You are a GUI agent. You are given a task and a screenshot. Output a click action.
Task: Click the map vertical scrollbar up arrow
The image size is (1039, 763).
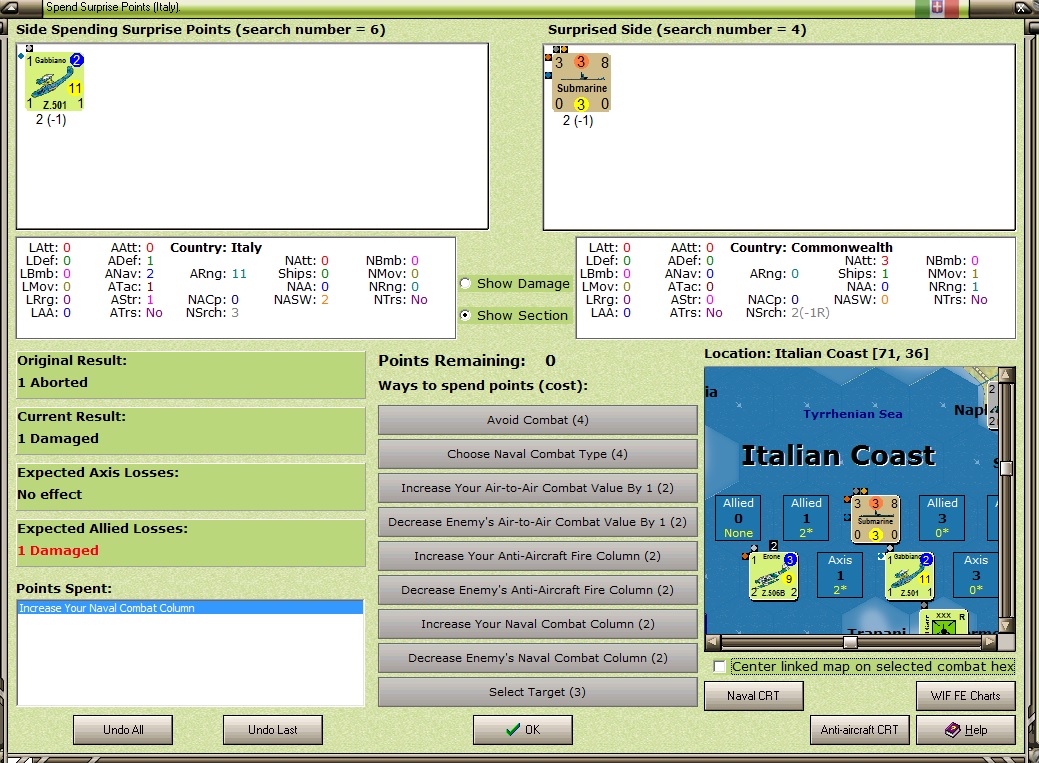coord(1006,375)
